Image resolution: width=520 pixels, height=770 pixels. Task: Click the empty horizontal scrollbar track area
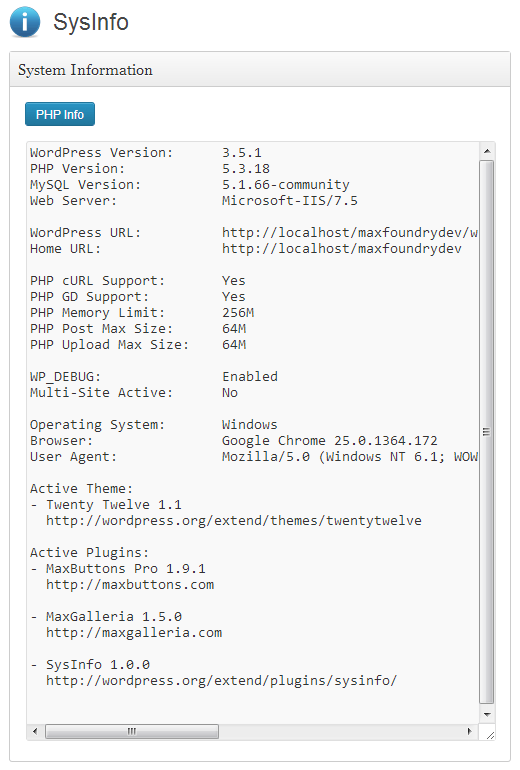(340, 731)
